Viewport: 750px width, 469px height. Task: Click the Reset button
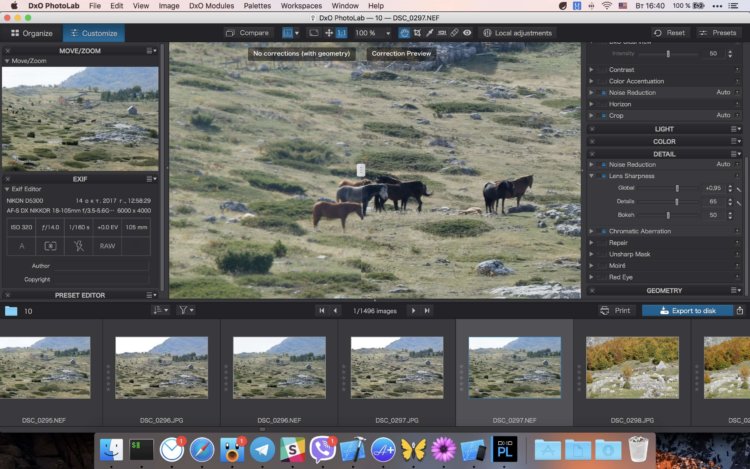pos(670,33)
